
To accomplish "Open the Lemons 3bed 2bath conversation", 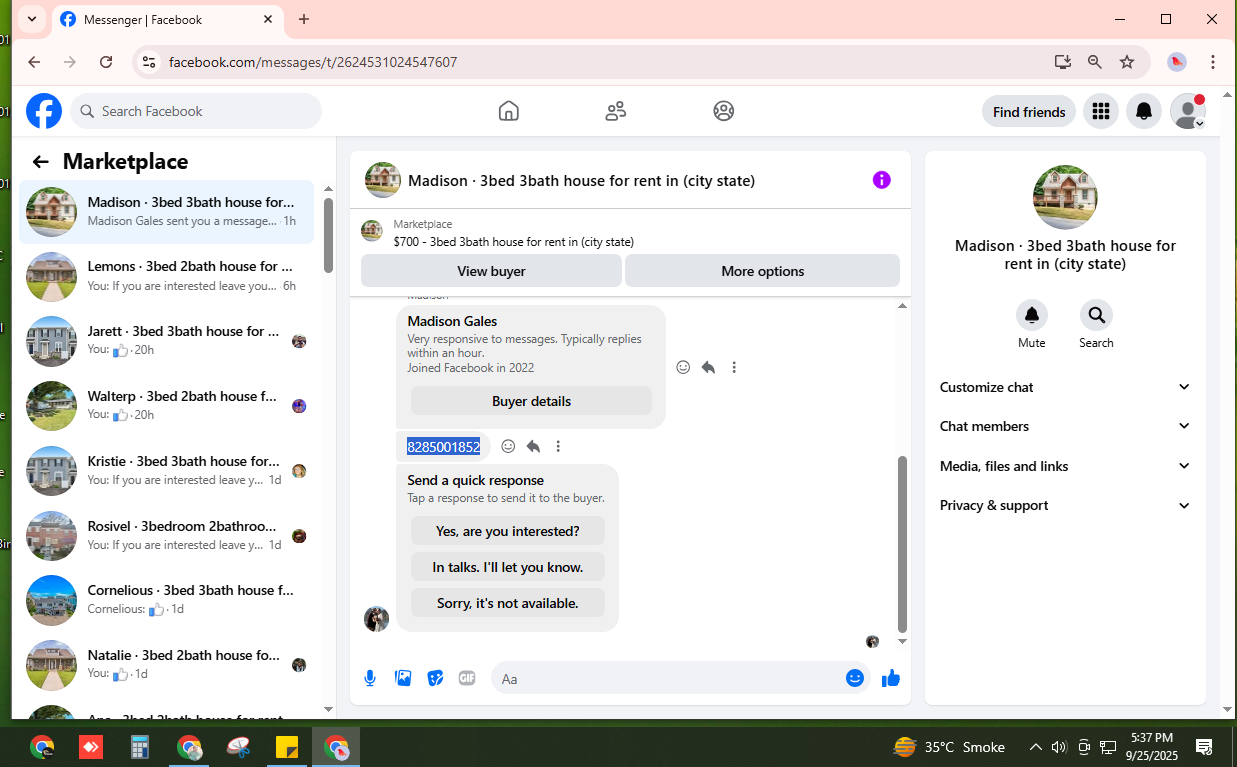I will point(167,276).
